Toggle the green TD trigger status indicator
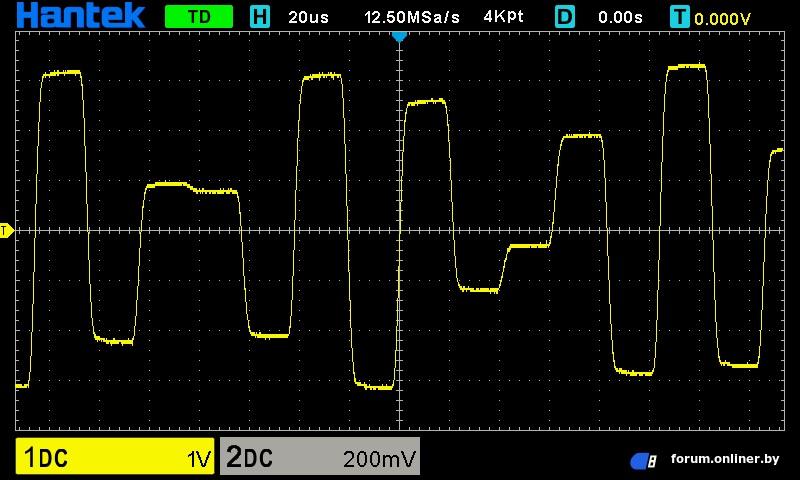The height and width of the screenshot is (480, 800). pyautogui.click(x=198, y=17)
